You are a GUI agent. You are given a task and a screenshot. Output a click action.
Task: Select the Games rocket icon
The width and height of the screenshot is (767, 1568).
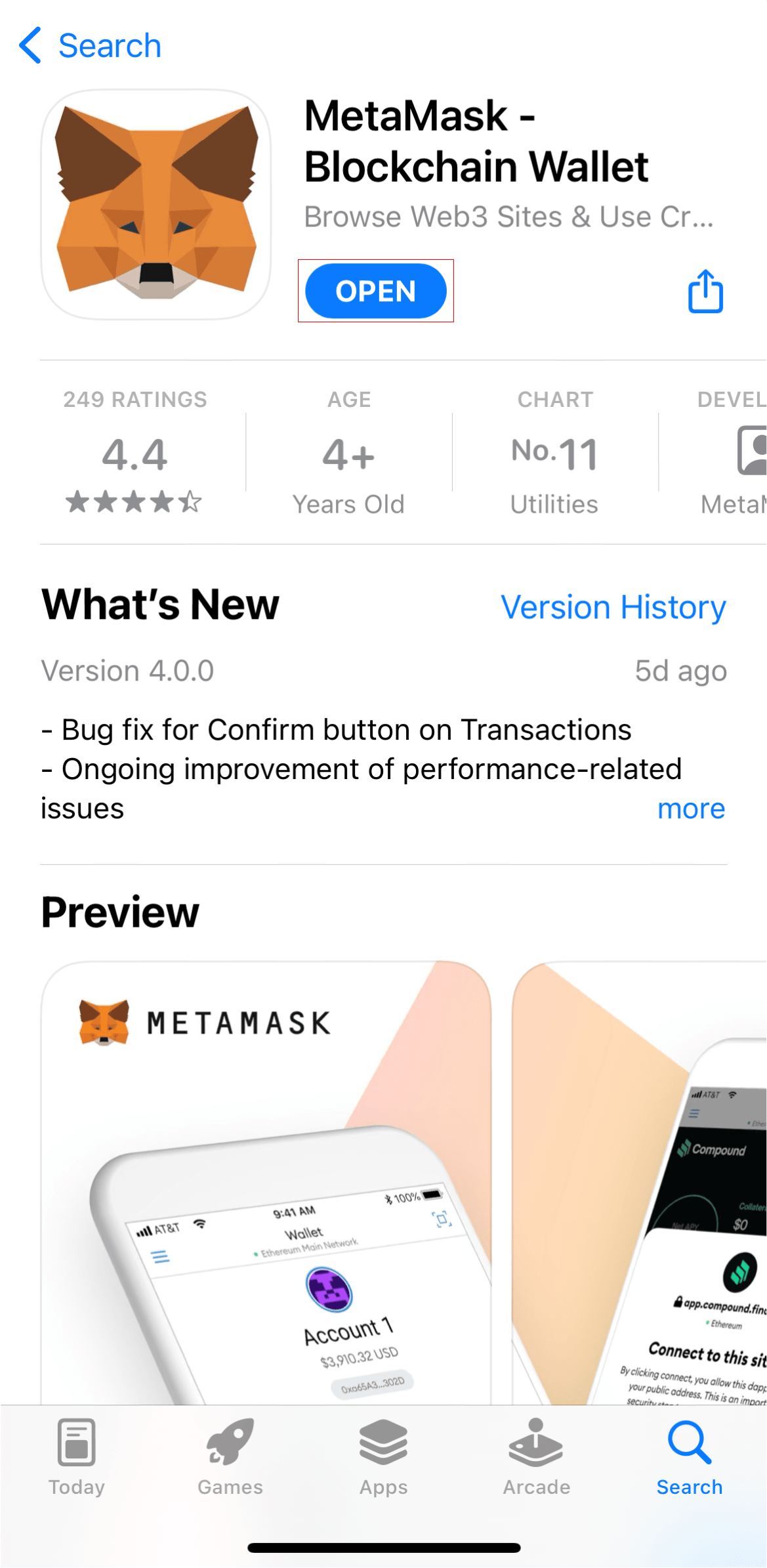(x=230, y=1441)
